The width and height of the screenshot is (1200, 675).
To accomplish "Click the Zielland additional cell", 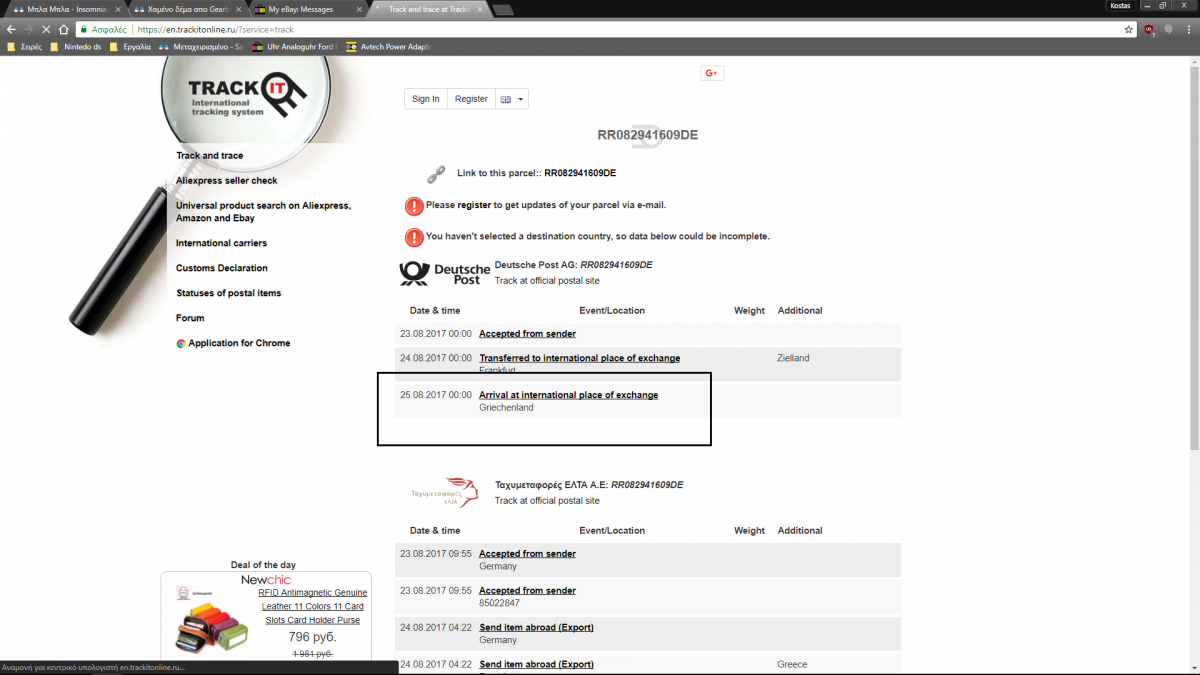I will click(x=793, y=358).
